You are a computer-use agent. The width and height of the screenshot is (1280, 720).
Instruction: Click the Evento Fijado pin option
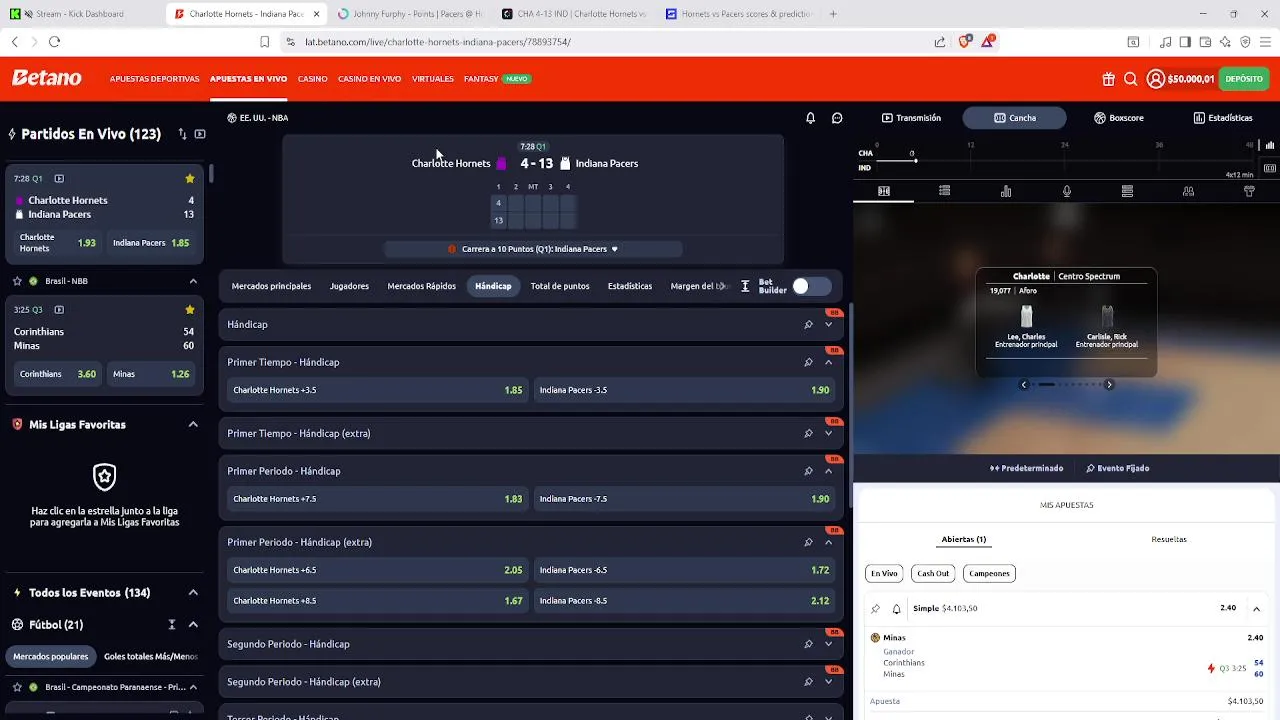pos(1117,468)
